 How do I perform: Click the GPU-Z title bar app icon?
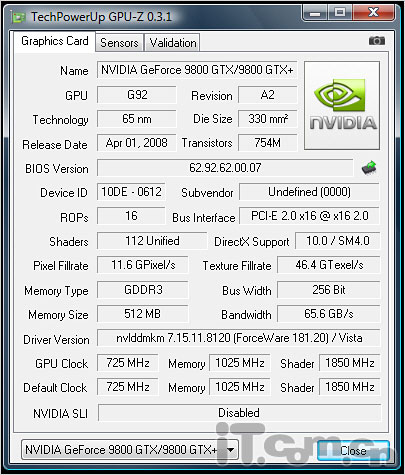pyautogui.click(x=18, y=17)
